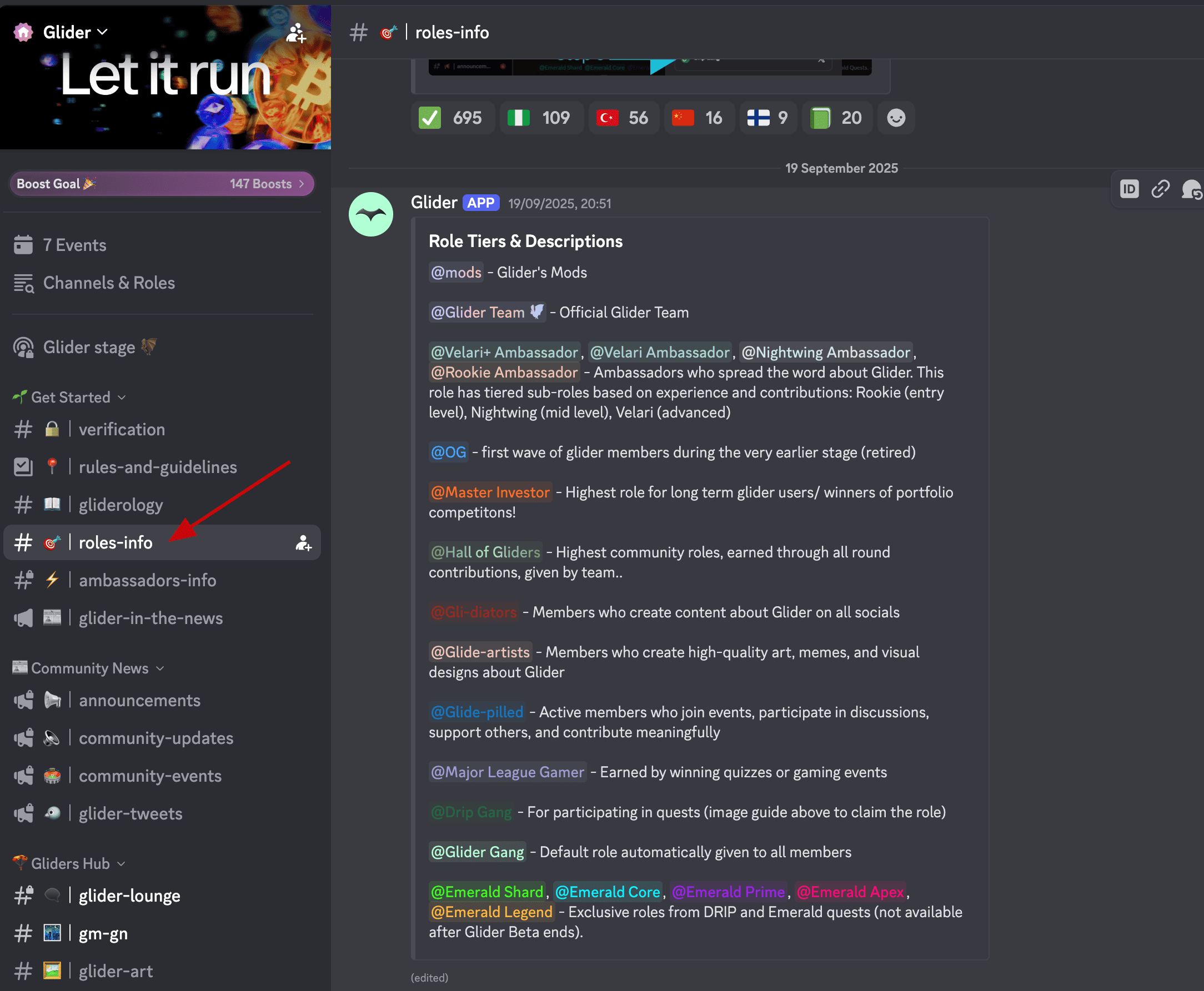Toggle the Turkish flag reaction with 56
This screenshot has height=991, width=1204.
(x=623, y=118)
